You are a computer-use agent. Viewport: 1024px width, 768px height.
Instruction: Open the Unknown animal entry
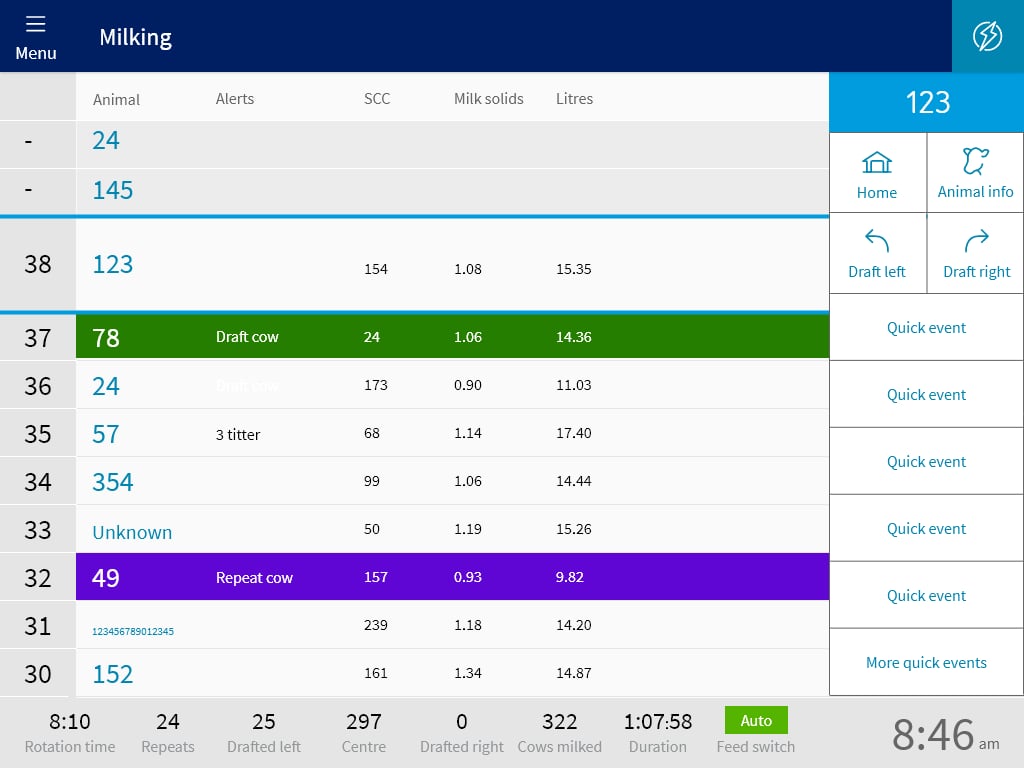coord(132,532)
